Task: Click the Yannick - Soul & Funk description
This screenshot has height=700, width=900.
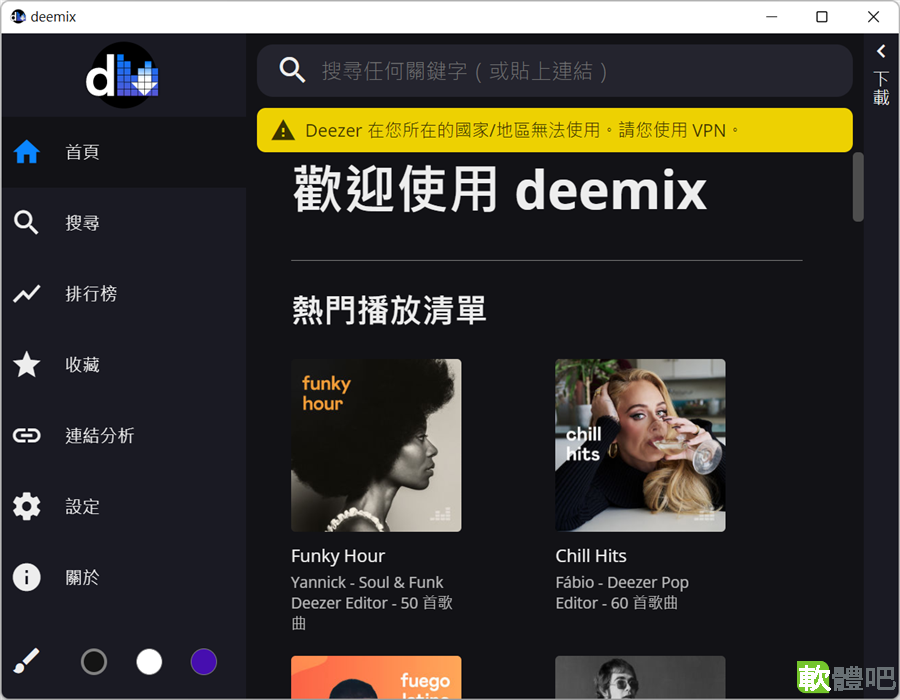Action: (372, 603)
